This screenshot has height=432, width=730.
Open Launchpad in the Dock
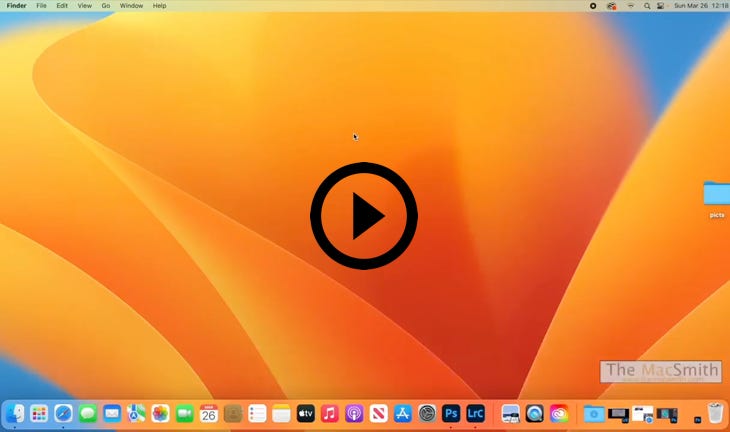(39, 413)
